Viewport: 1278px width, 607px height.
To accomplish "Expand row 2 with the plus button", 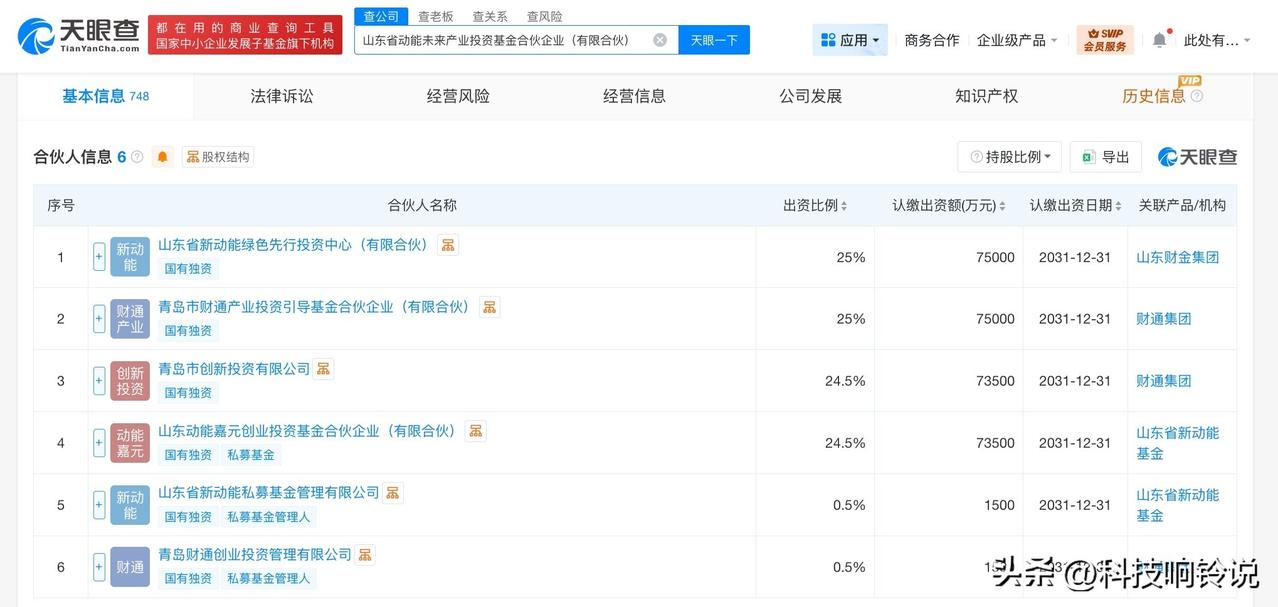I will click(99, 319).
